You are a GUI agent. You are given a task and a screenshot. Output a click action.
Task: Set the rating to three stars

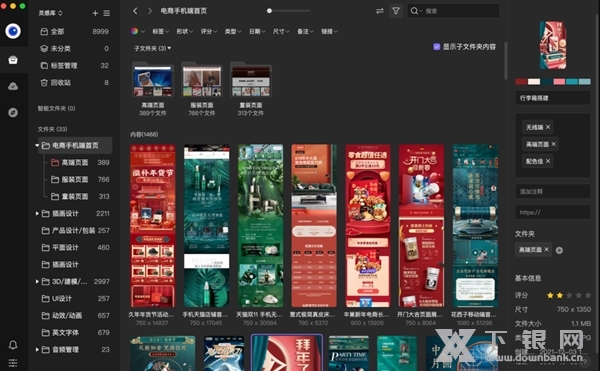point(569,295)
